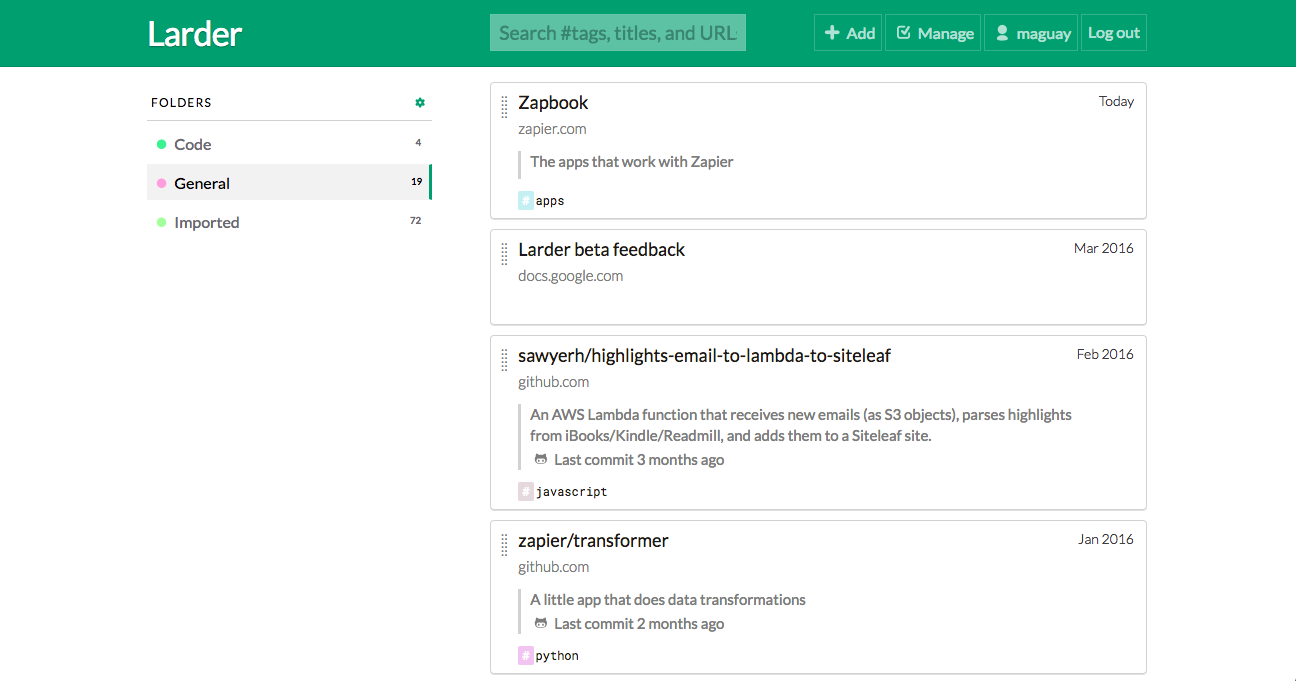This screenshot has width=1296, height=681.
Task: Click the hash icon beside javascript tag
Action: point(526,491)
